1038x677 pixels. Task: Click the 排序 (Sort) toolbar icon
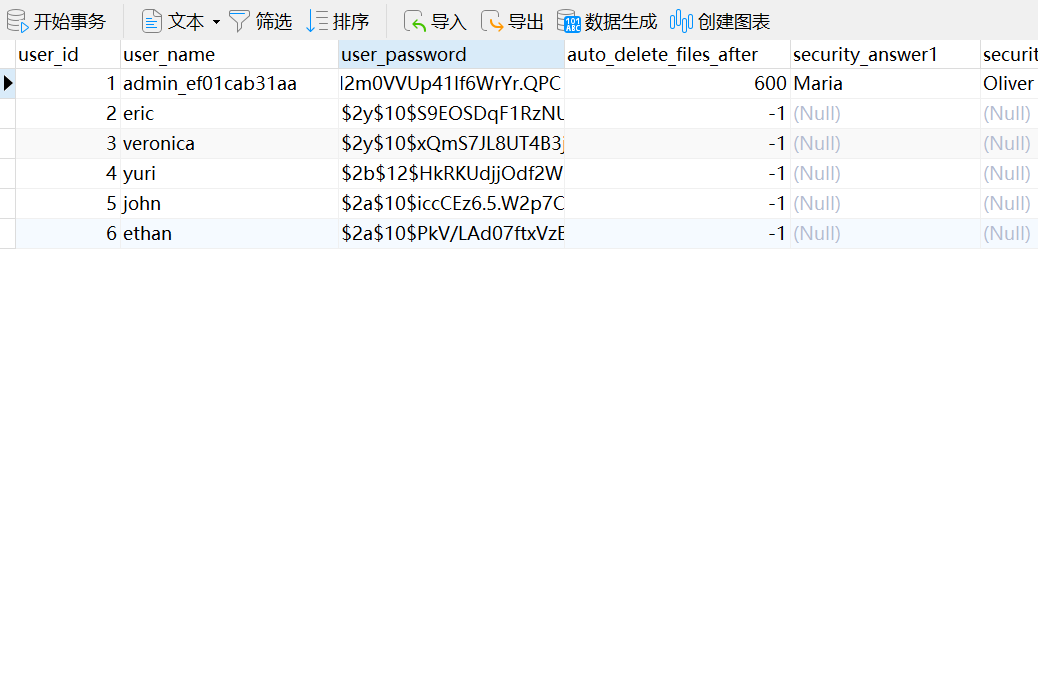coord(317,21)
